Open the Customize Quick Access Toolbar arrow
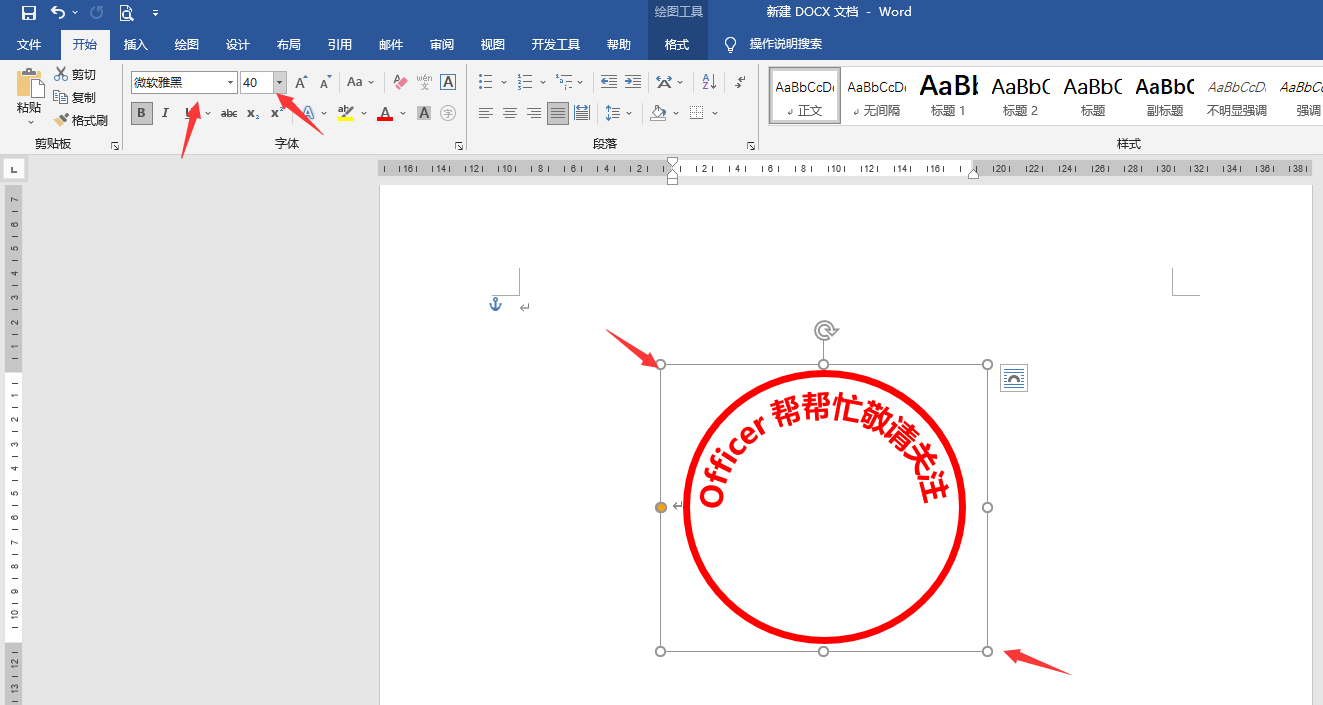The width and height of the screenshot is (1323, 705). pyautogui.click(x=155, y=13)
